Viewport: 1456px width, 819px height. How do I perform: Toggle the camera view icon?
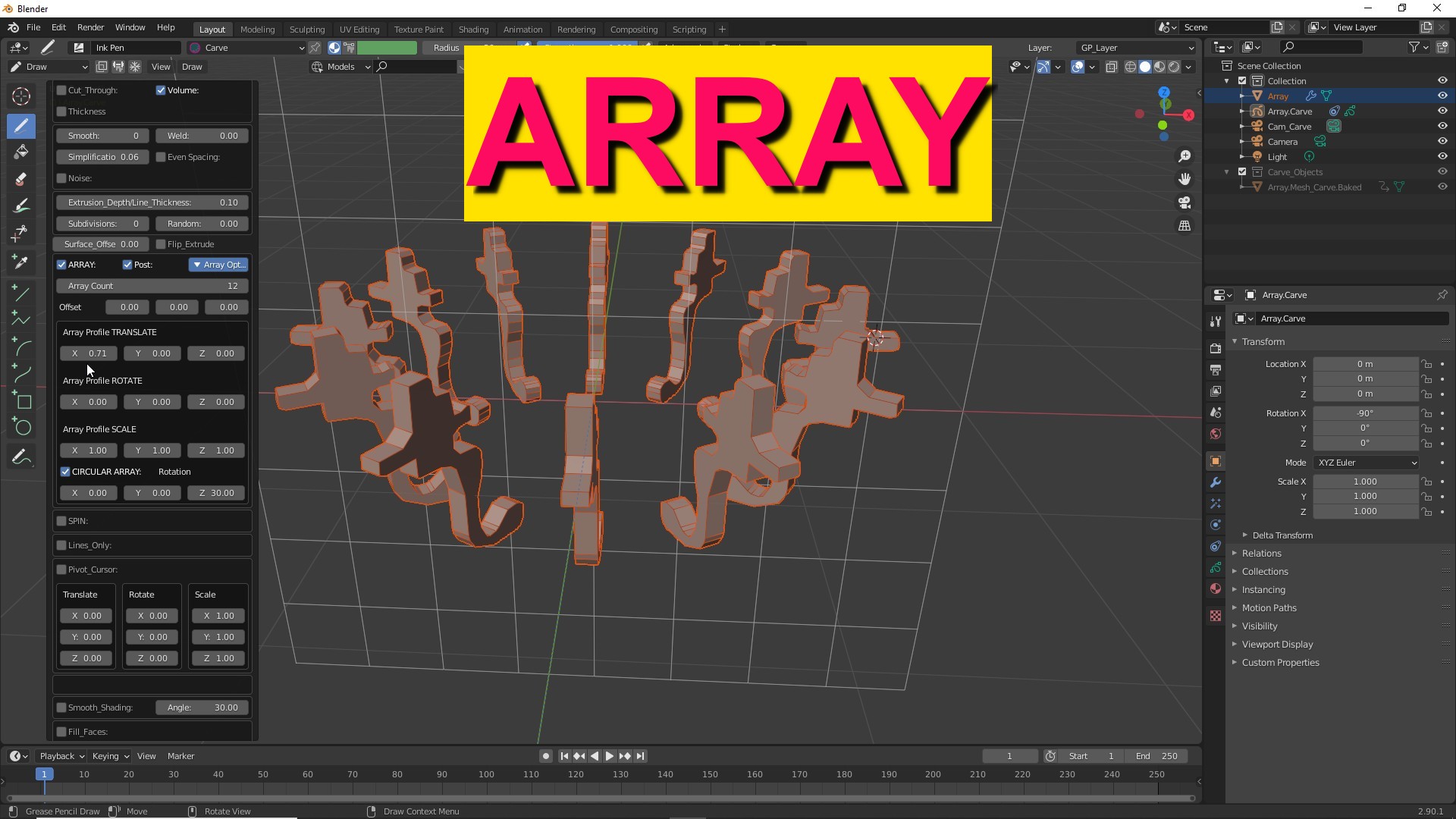(1185, 202)
